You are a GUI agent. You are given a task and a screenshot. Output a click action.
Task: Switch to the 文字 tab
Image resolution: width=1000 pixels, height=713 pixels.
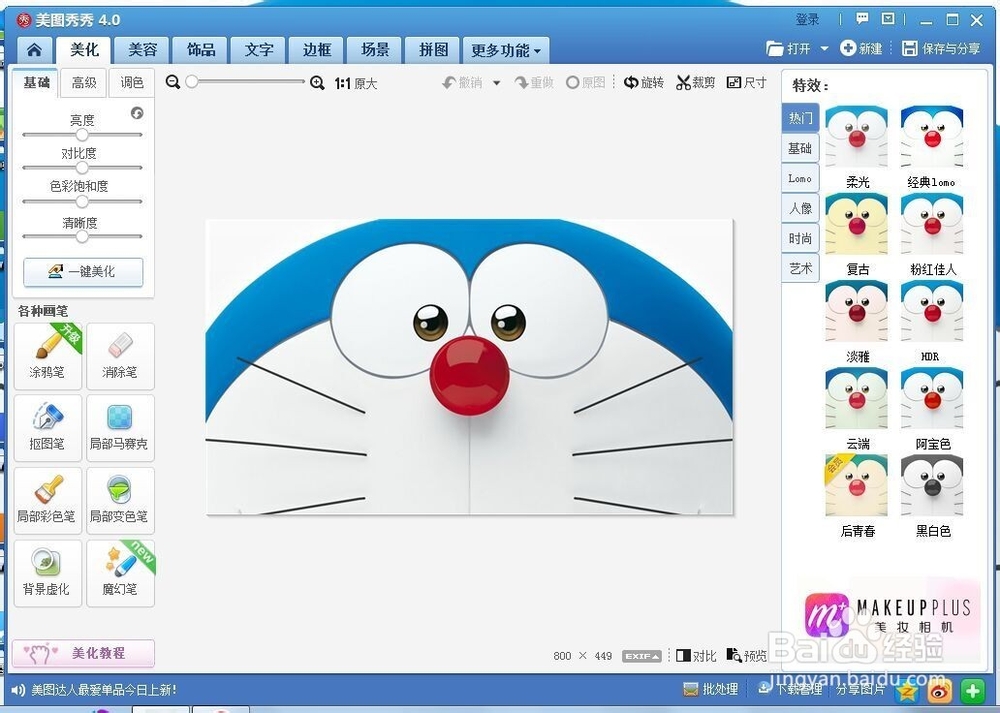pos(259,50)
